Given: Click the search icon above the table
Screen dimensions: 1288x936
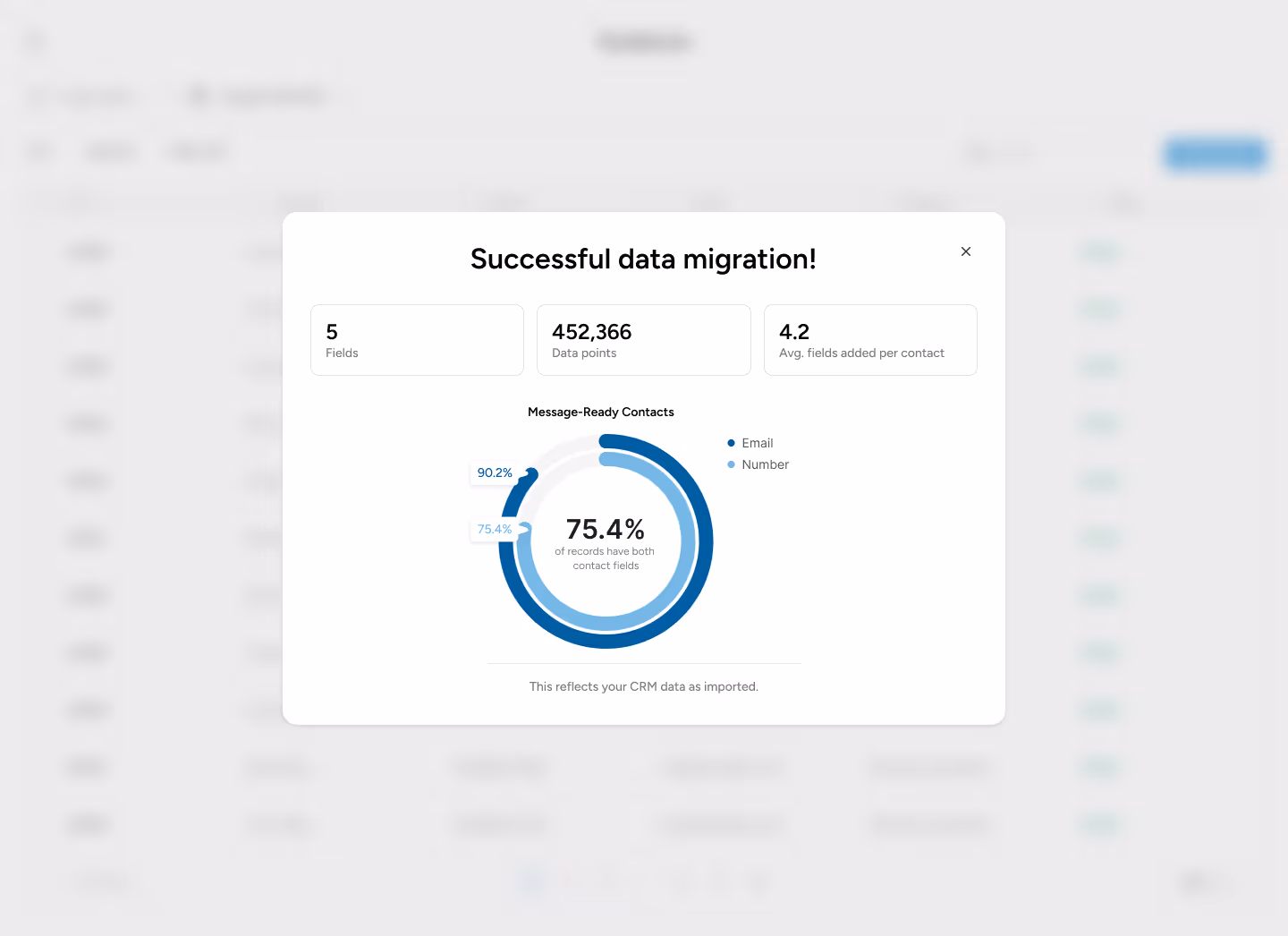Looking at the screenshot, I should (x=977, y=152).
